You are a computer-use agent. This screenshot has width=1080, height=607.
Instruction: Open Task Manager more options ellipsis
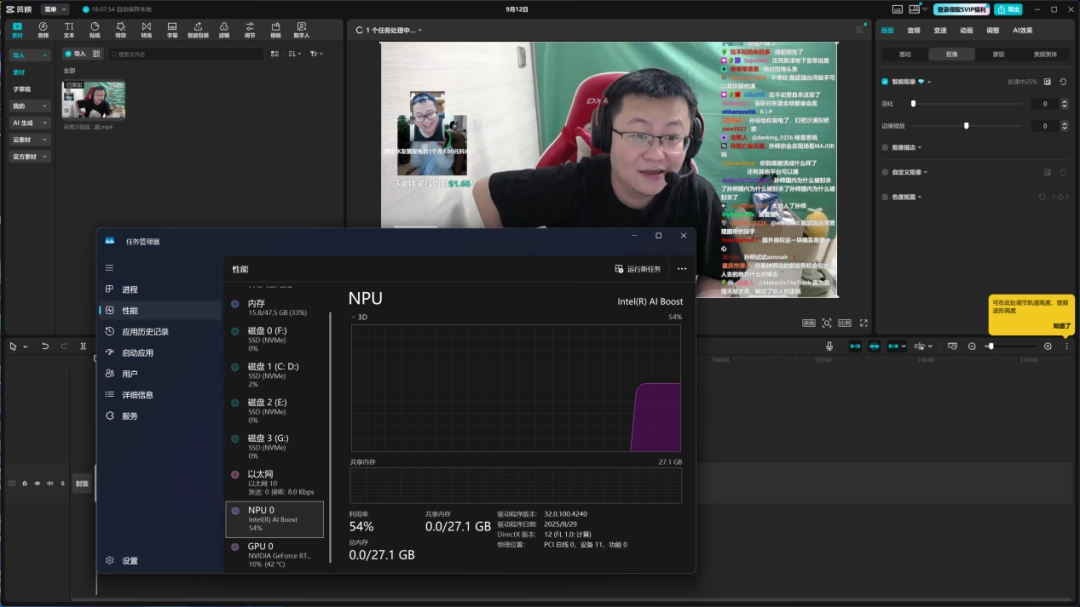click(x=682, y=269)
